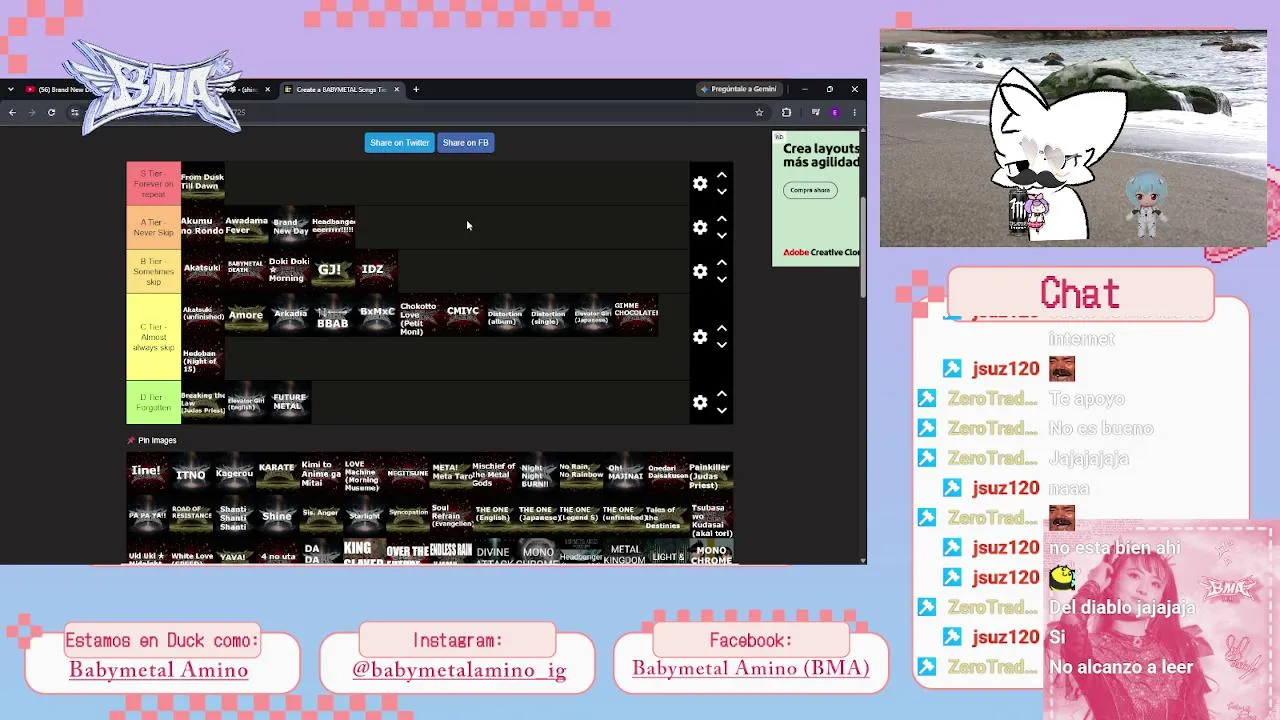Select D Tier Forgotten label
The height and width of the screenshot is (720, 1280).
[153, 402]
